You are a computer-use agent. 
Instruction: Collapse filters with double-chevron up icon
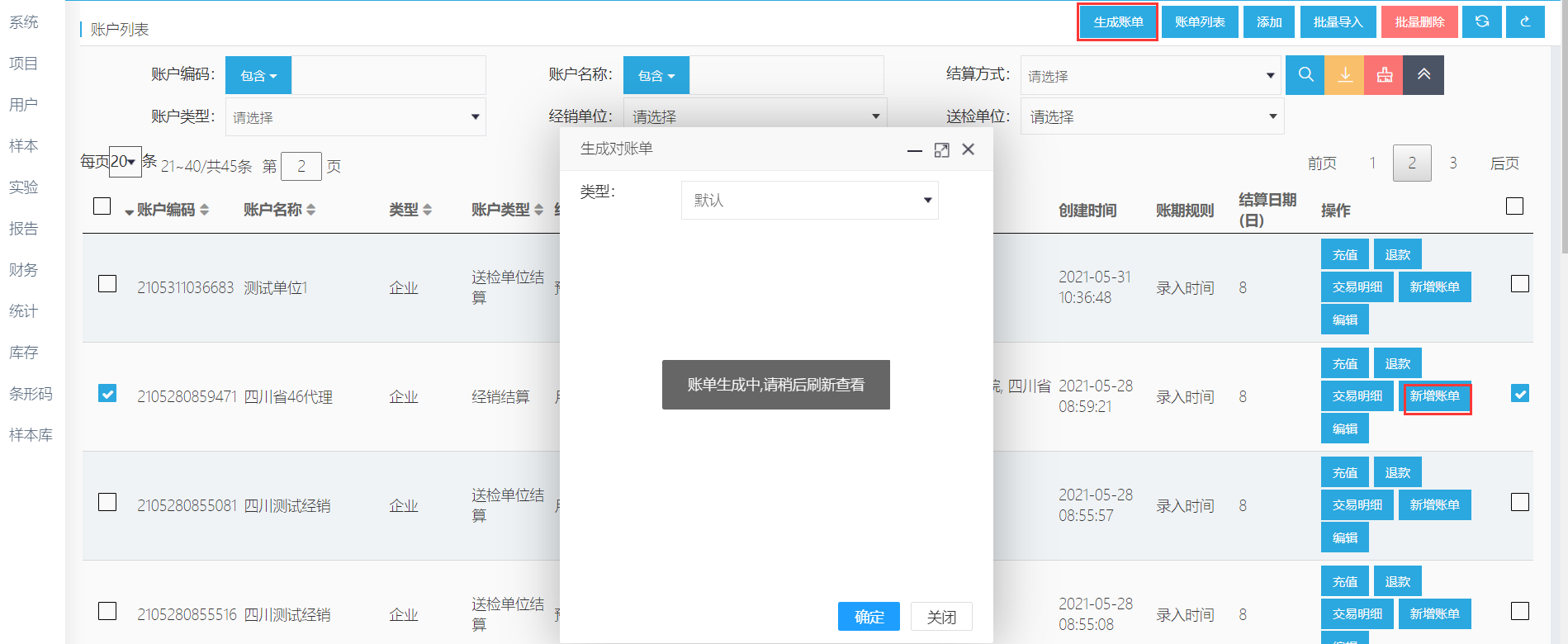(x=1424, y=75)
